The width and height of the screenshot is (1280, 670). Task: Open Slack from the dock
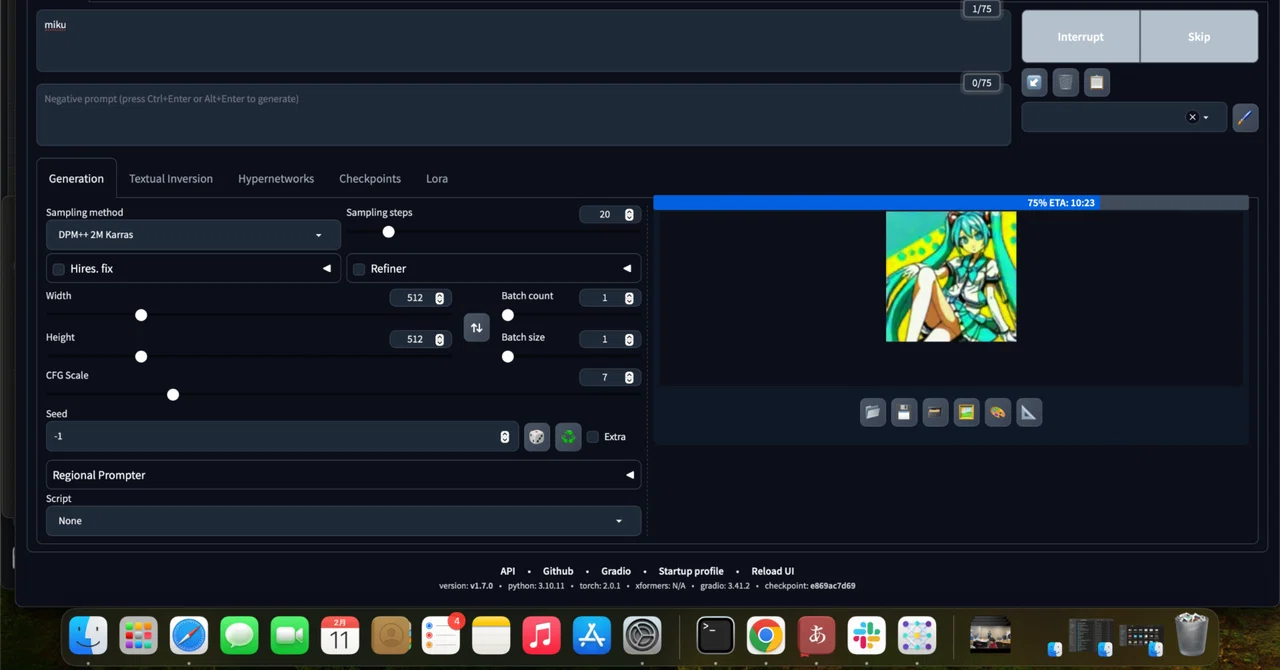coord(867,635)
